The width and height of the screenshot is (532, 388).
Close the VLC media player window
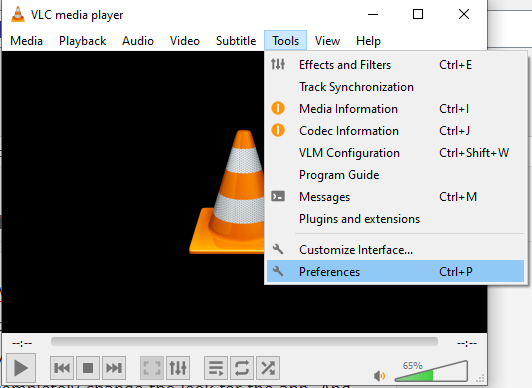(464, 14)
